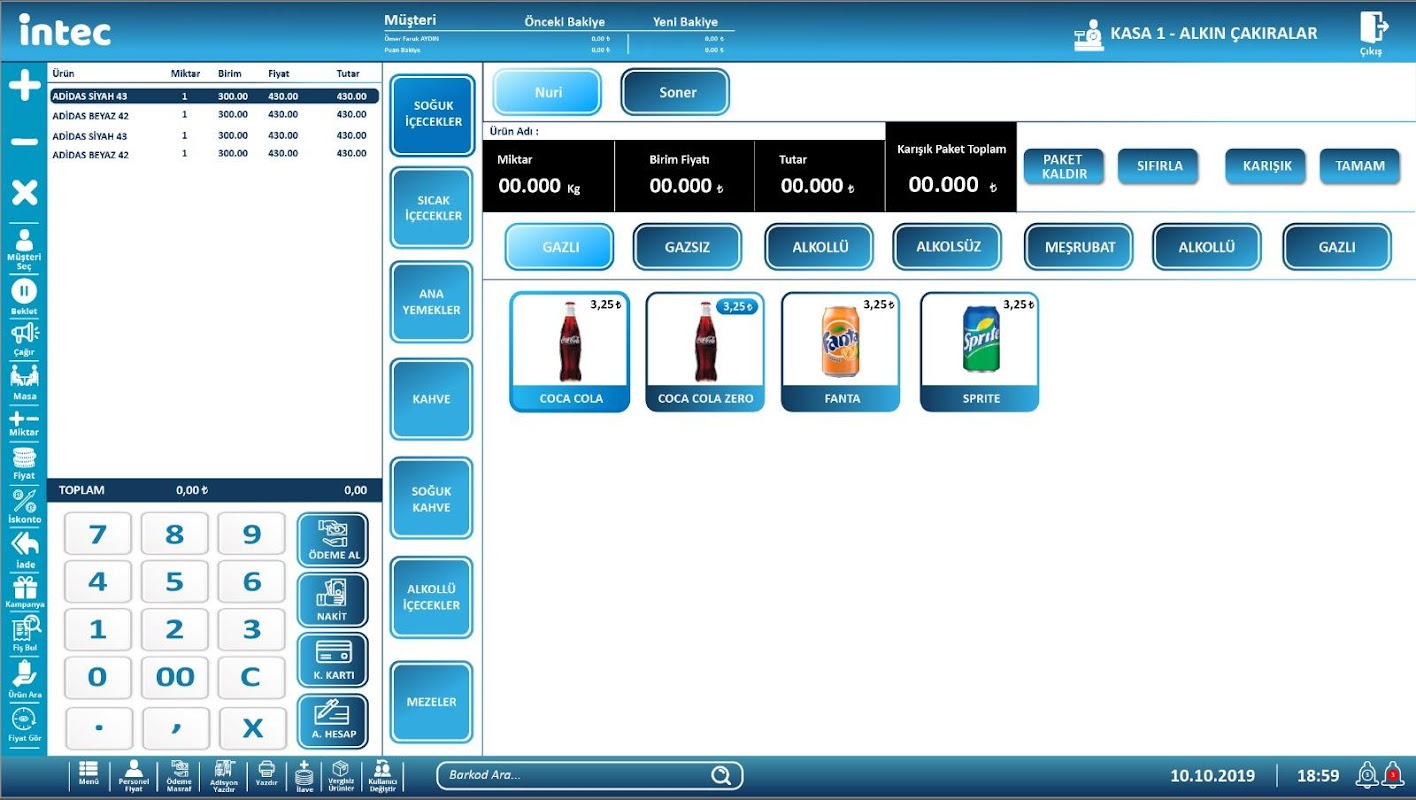1416x800 pixels.
Task: Tap the numpad 7 key
Action: click(98, 534)
